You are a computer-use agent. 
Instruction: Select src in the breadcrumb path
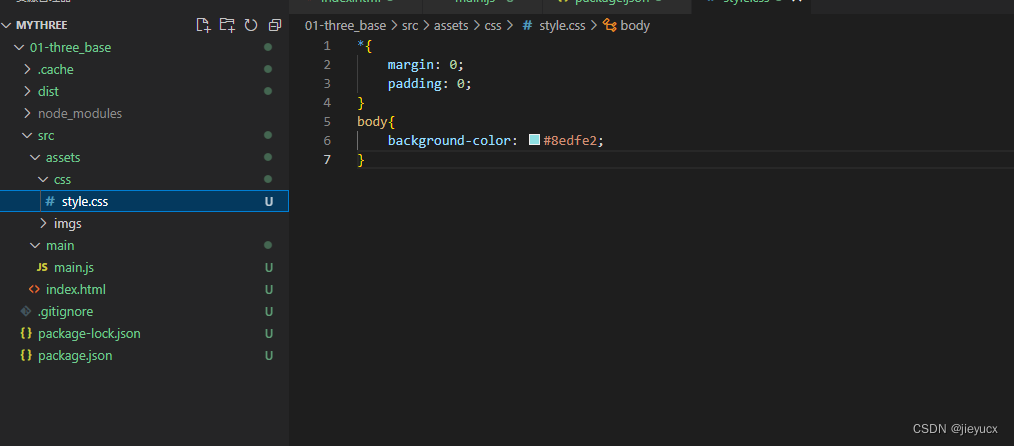coord(410,26)
